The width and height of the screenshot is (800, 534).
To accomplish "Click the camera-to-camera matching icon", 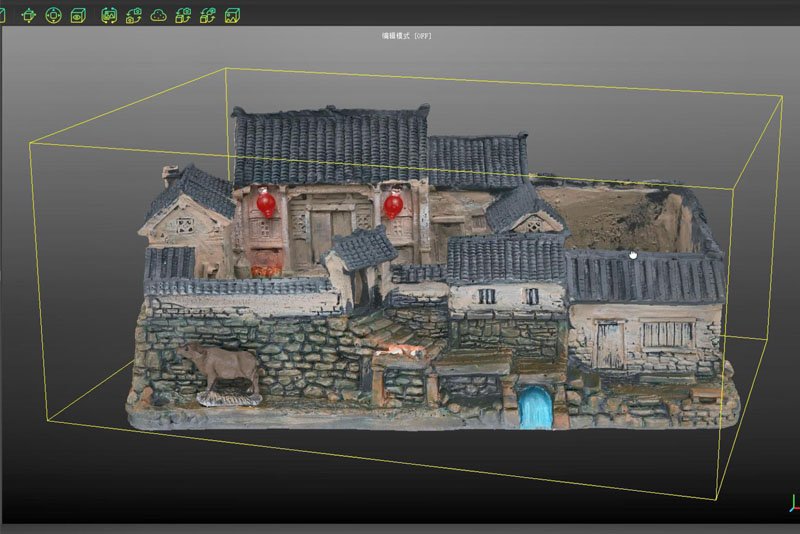I will point(134,16).
